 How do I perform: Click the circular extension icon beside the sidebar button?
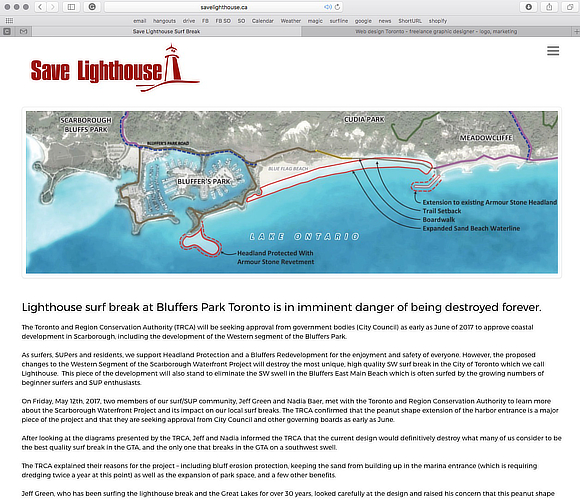click(92, 7)
